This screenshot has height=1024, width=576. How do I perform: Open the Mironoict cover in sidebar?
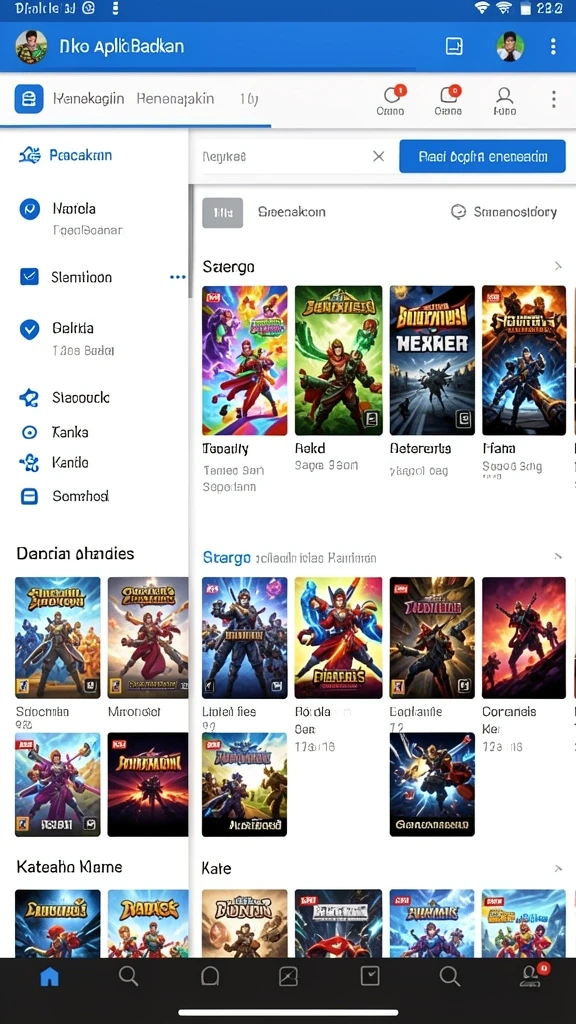[148, 638]
